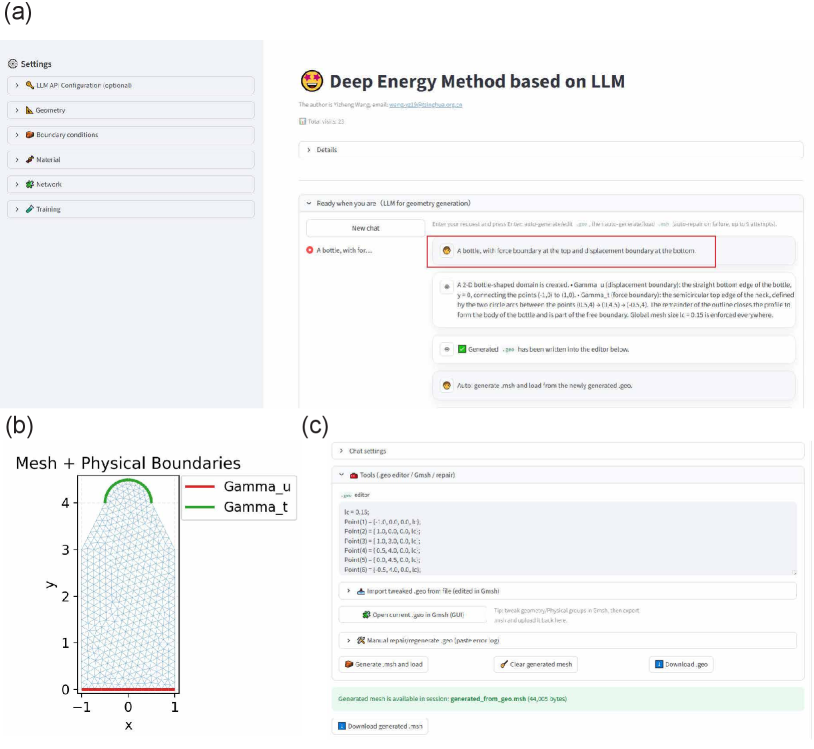Image resolution: width=814 pixels, height=749 pixels.
Task: Click the green checkmark in Generated .geo message
Action: click(x=462, y=349)
